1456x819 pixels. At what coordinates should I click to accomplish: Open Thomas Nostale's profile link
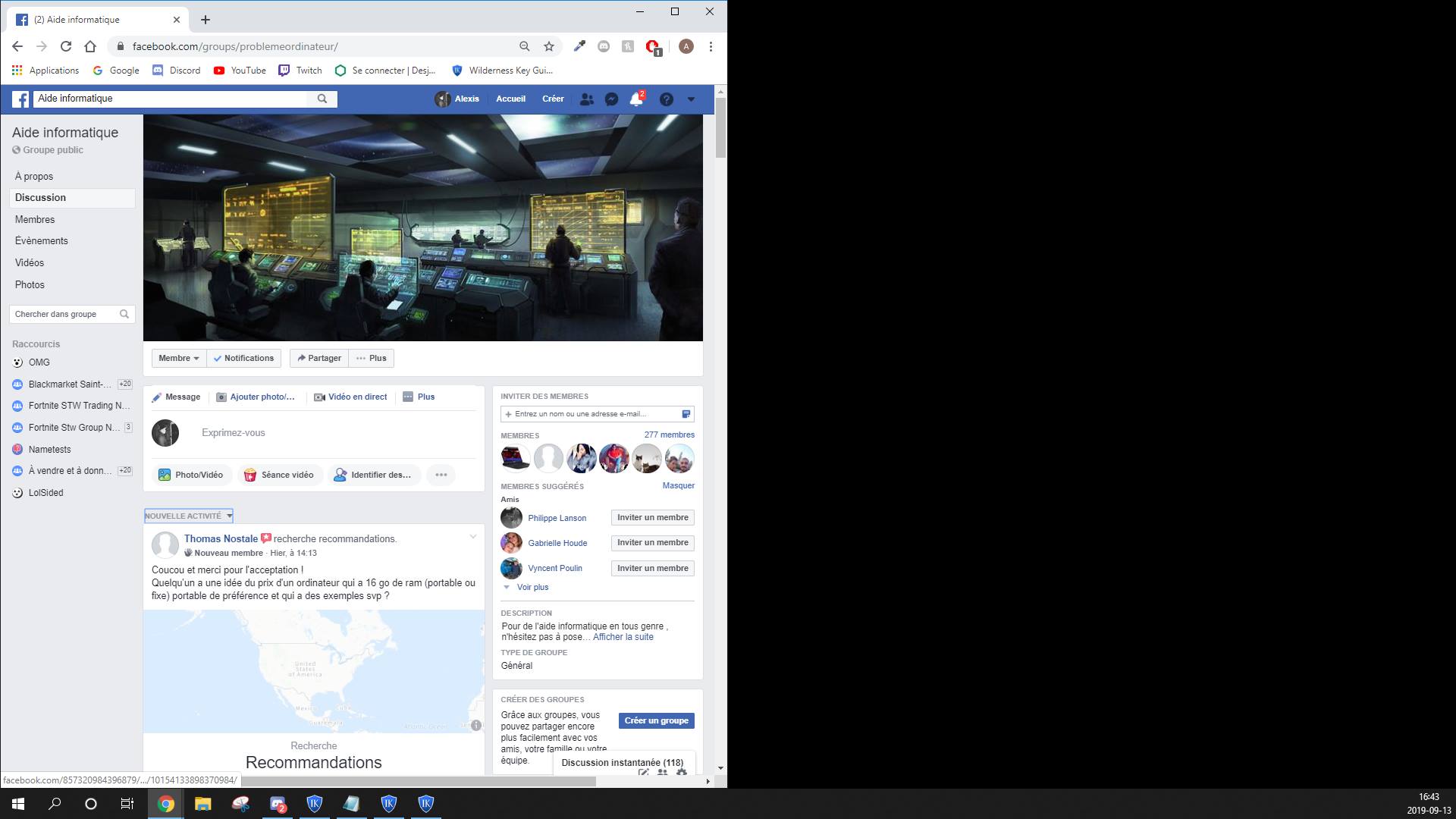221,538
